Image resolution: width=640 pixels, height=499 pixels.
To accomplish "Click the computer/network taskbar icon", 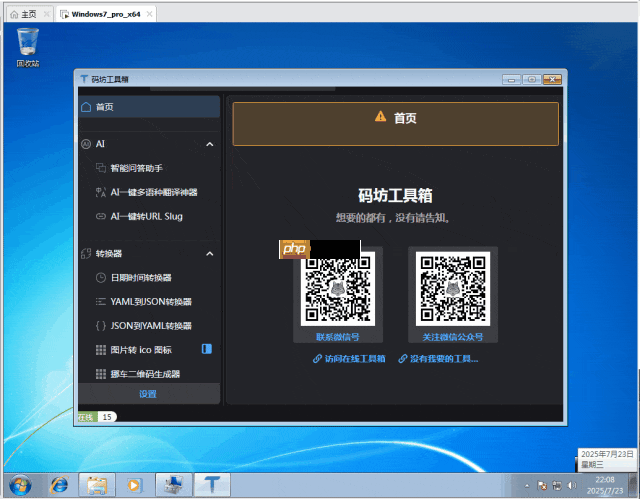I will (174, 485).
